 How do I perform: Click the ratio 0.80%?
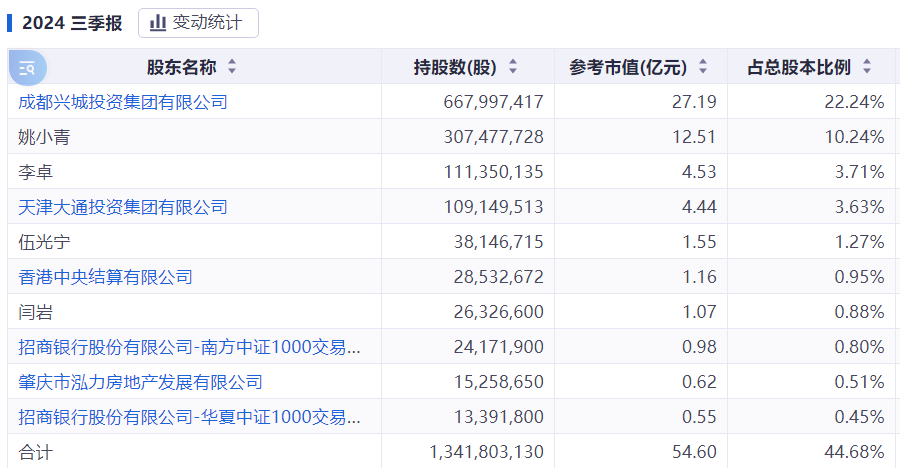coord(859,347)
